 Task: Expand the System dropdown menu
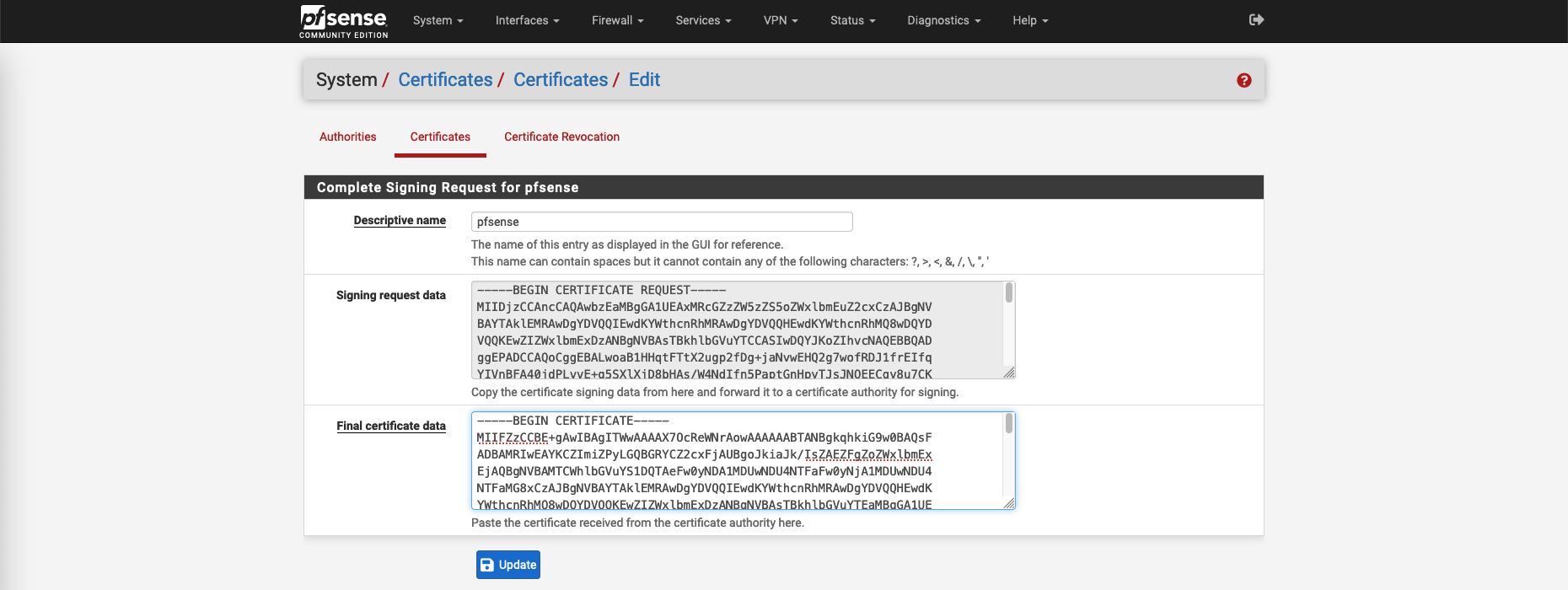(438, 20)
